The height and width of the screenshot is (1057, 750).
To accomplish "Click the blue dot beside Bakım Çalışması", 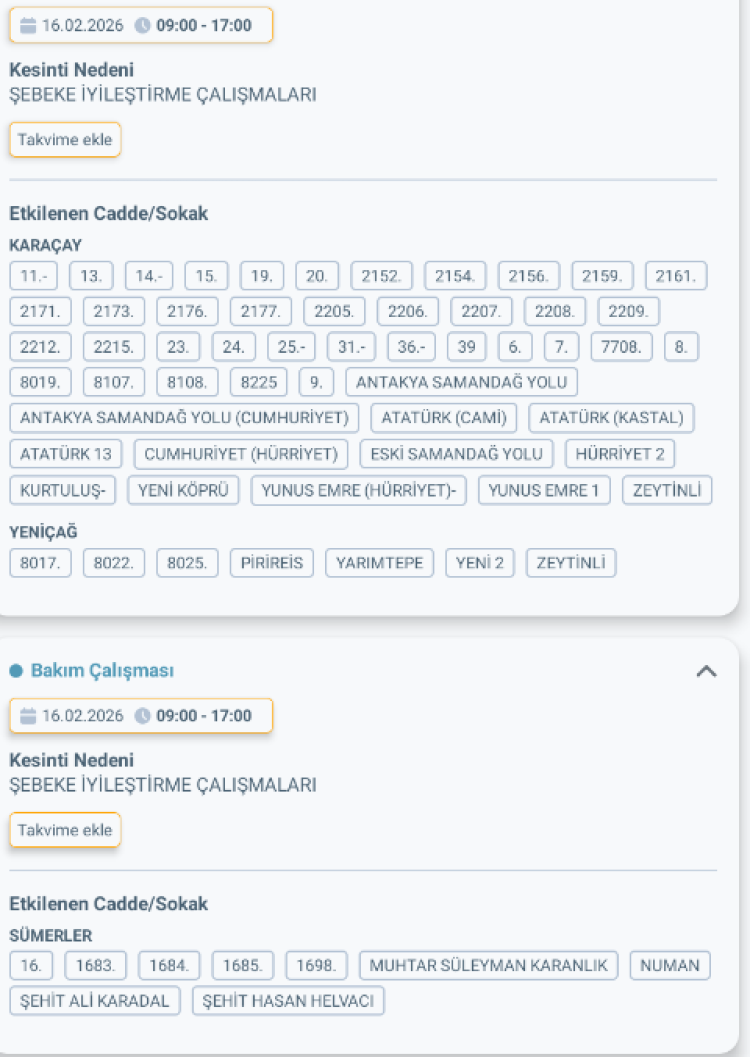I will (x=16, y=671).
